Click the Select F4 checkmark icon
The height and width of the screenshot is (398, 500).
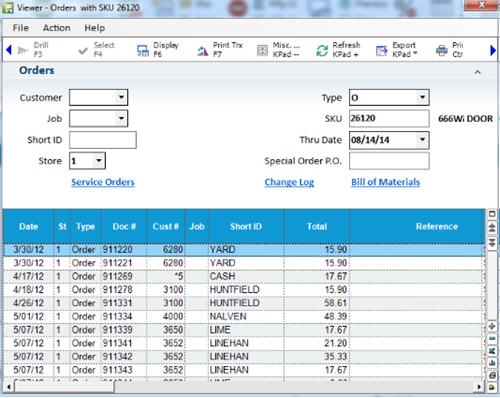point(83,51)
